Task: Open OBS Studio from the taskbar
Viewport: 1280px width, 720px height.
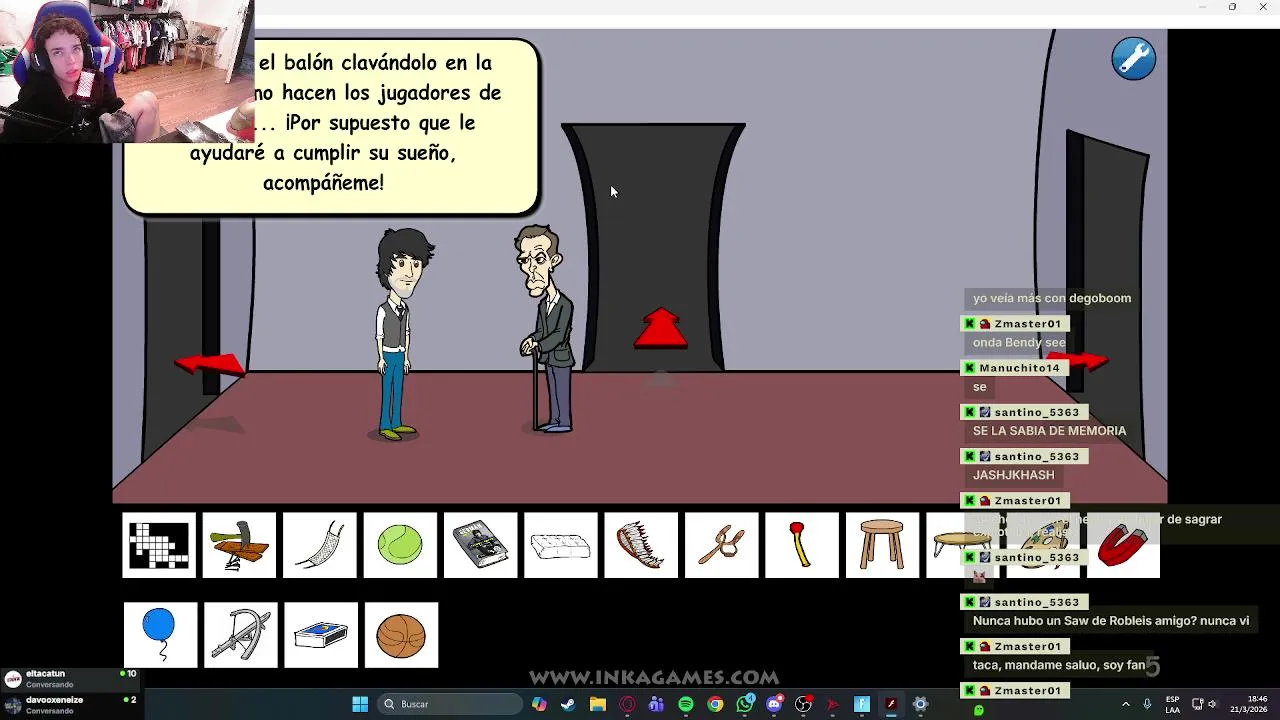Action: tap(803, 704)
